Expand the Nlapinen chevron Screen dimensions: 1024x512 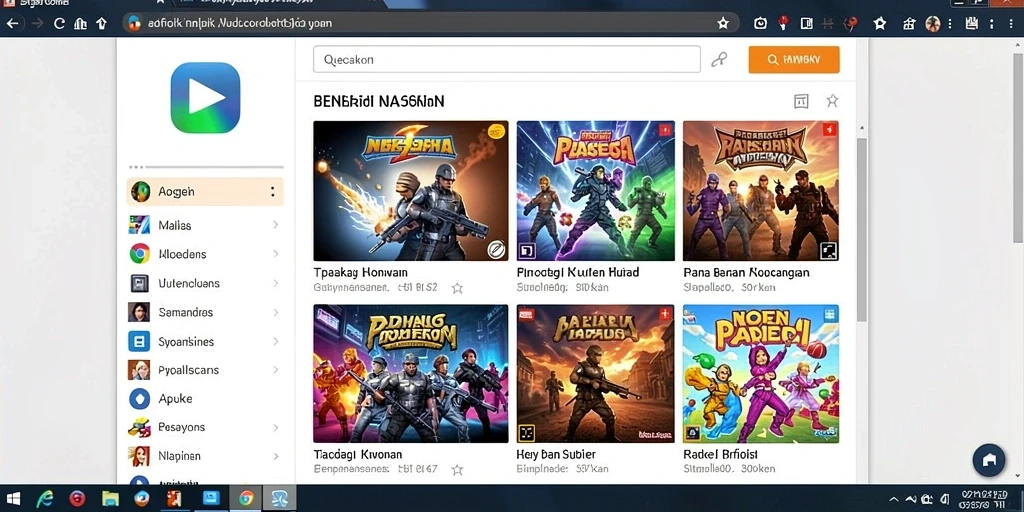tap(276, 456)
